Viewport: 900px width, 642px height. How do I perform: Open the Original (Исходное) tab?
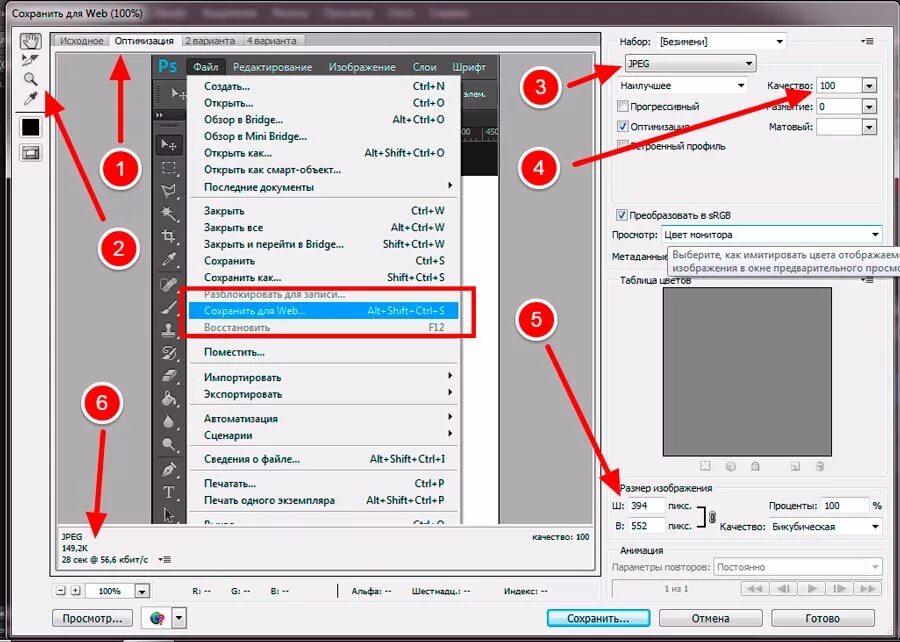point(82,41)
